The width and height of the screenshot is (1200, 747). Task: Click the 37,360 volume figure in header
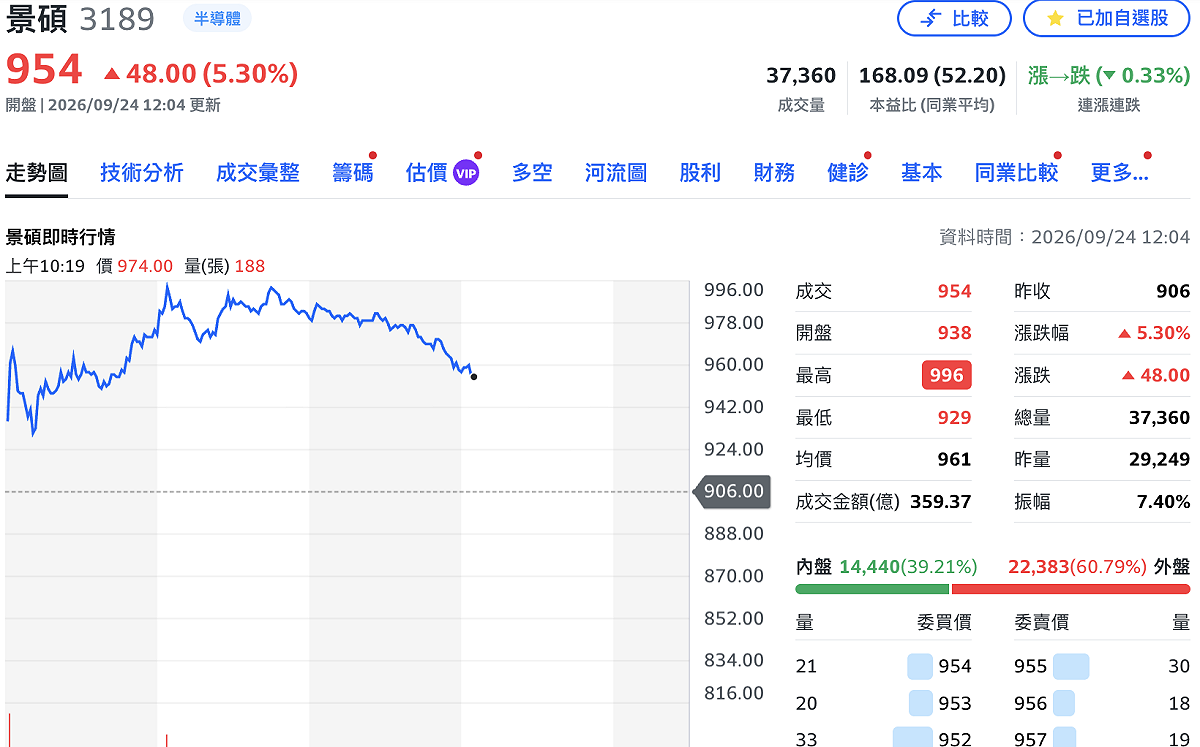[801, 75]
